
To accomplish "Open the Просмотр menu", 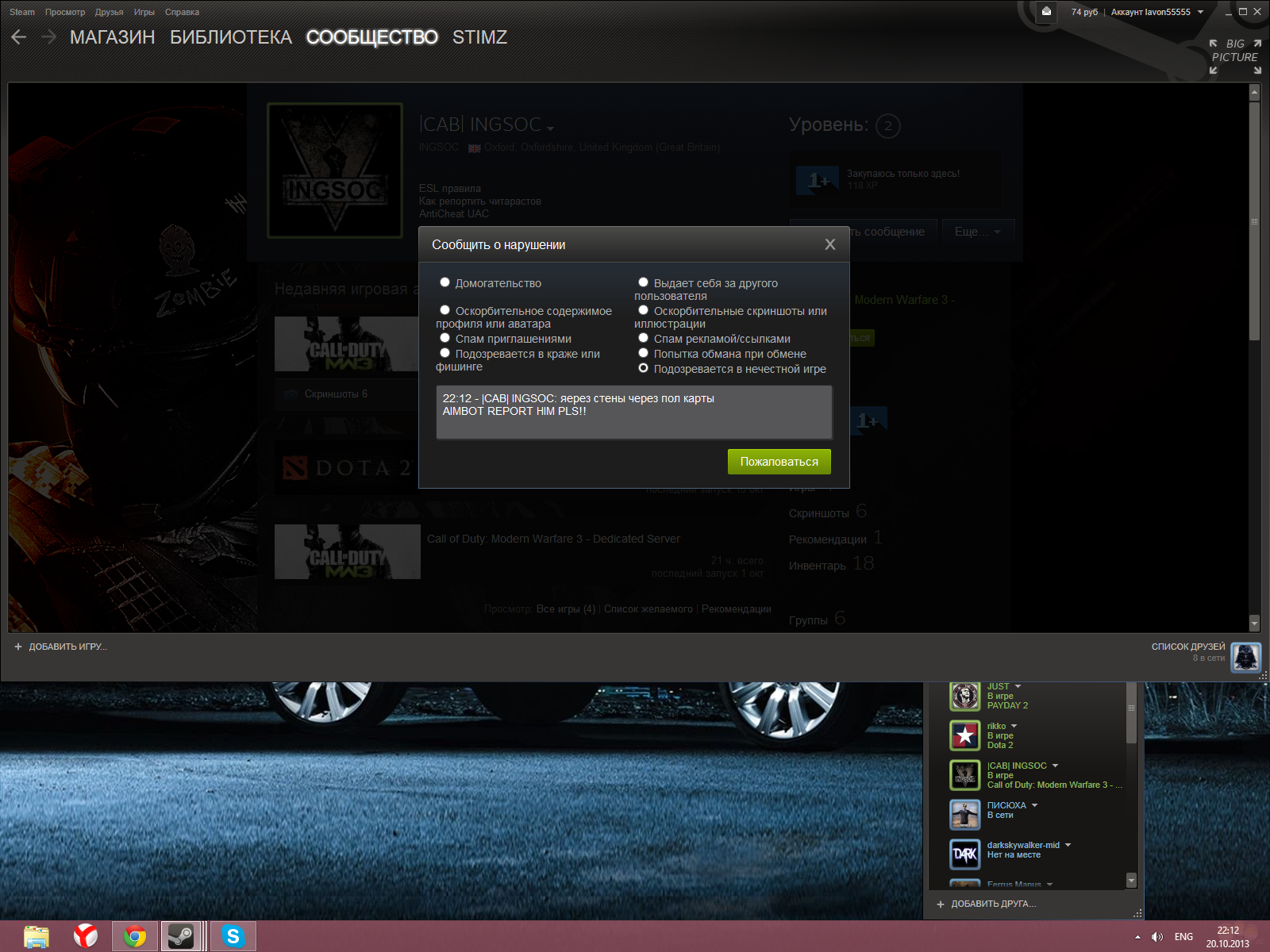I will tap(65, 12).
